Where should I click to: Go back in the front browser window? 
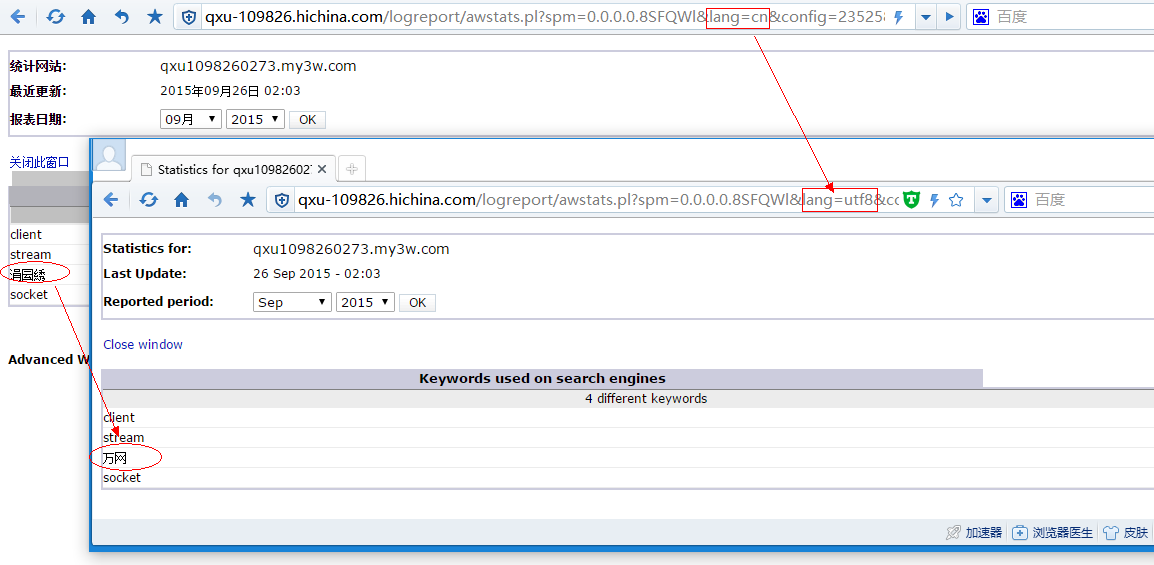111,200
